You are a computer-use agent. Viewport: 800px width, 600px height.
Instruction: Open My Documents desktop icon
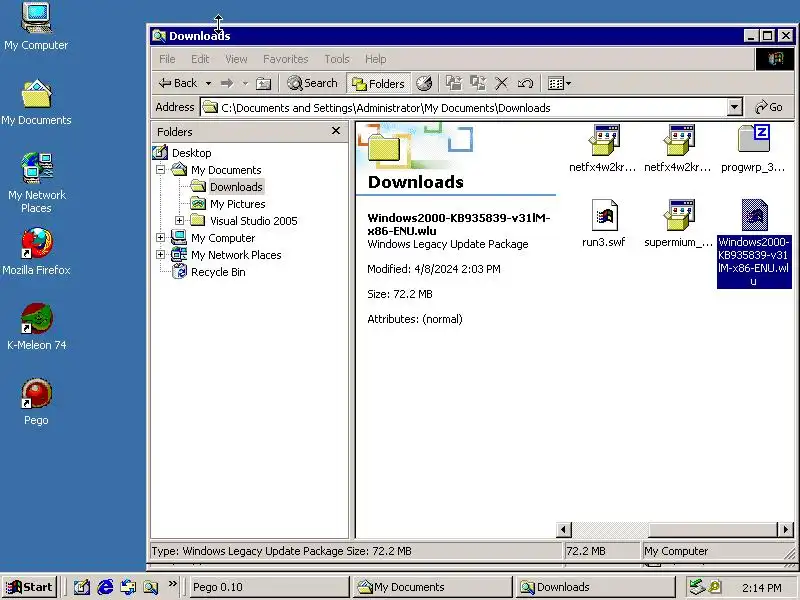36,102
